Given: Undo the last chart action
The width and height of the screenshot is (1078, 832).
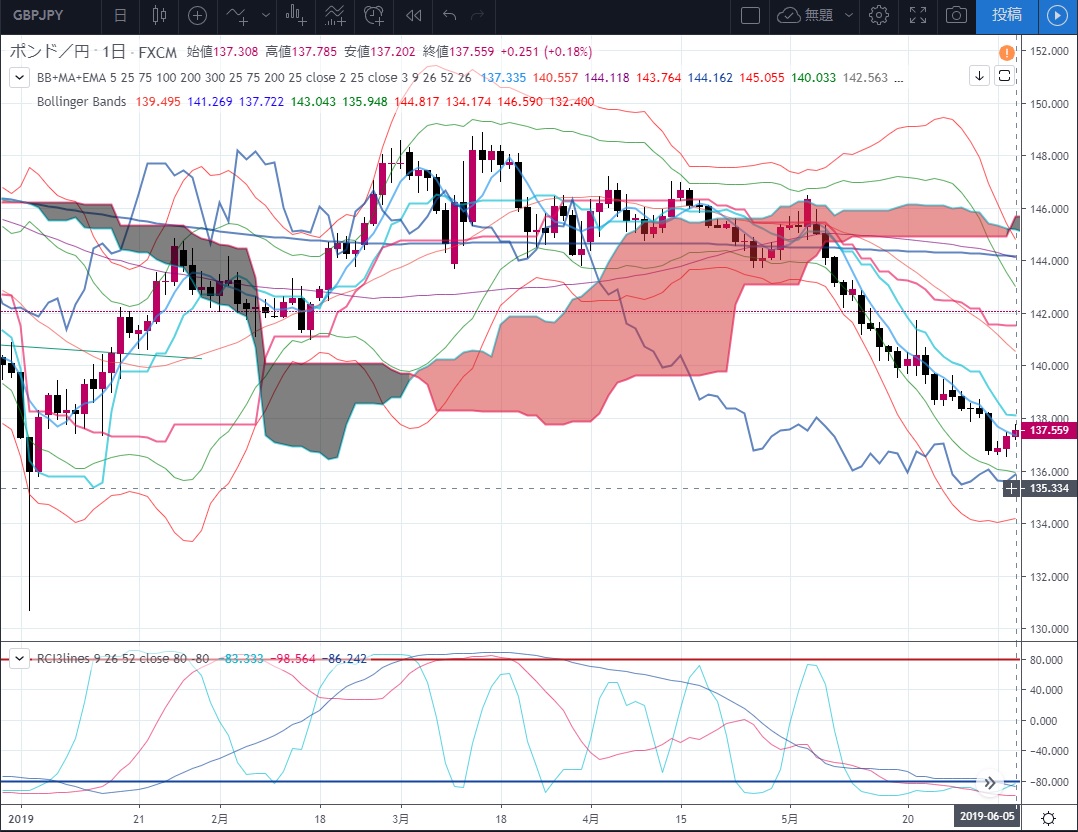Looking at the screenshot, I should (450, 15).
